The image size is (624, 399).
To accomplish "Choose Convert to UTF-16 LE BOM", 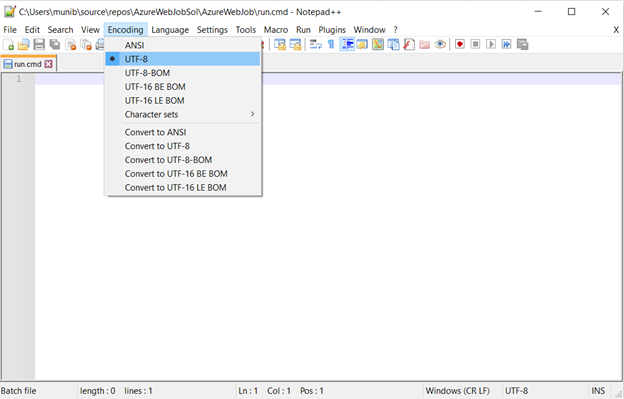I will 183,188.
